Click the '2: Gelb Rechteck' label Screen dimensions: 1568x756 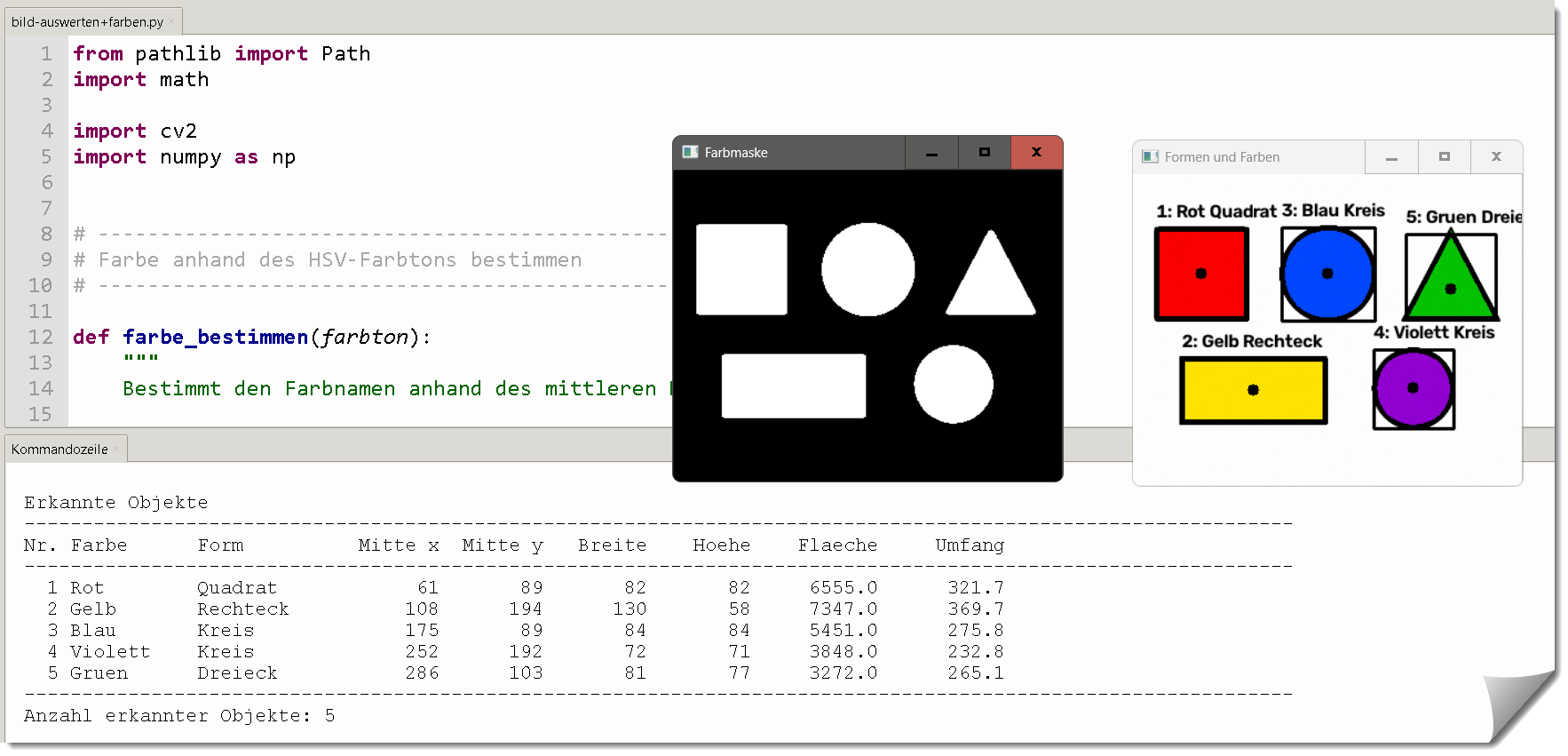coord(1252,341)
